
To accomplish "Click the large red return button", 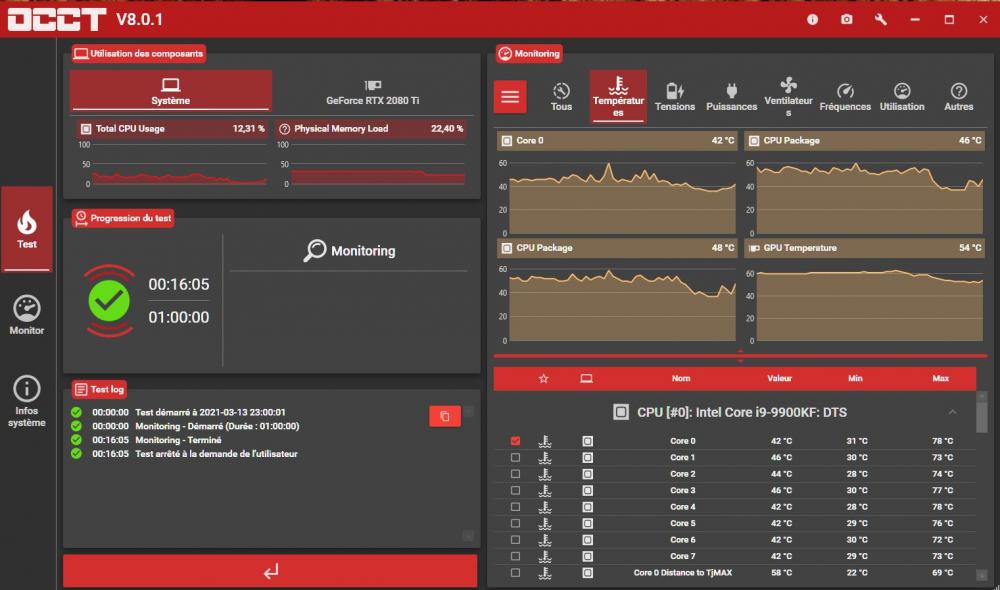I will click(270, 571).
